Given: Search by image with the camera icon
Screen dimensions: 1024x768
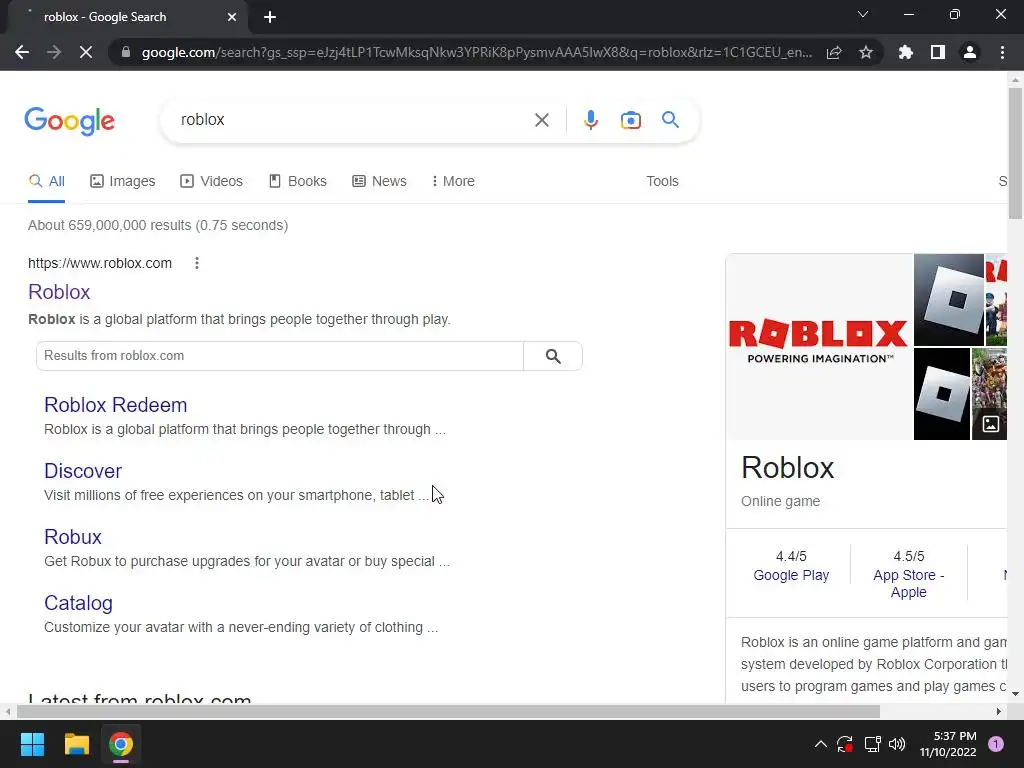Looking at the screenshot, I should coord(631,120).
